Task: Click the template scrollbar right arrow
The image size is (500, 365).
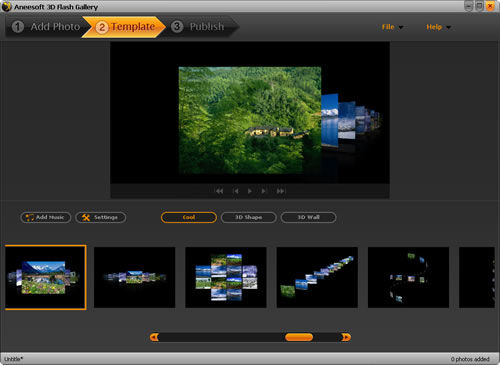Action: [x=346, y=337]
